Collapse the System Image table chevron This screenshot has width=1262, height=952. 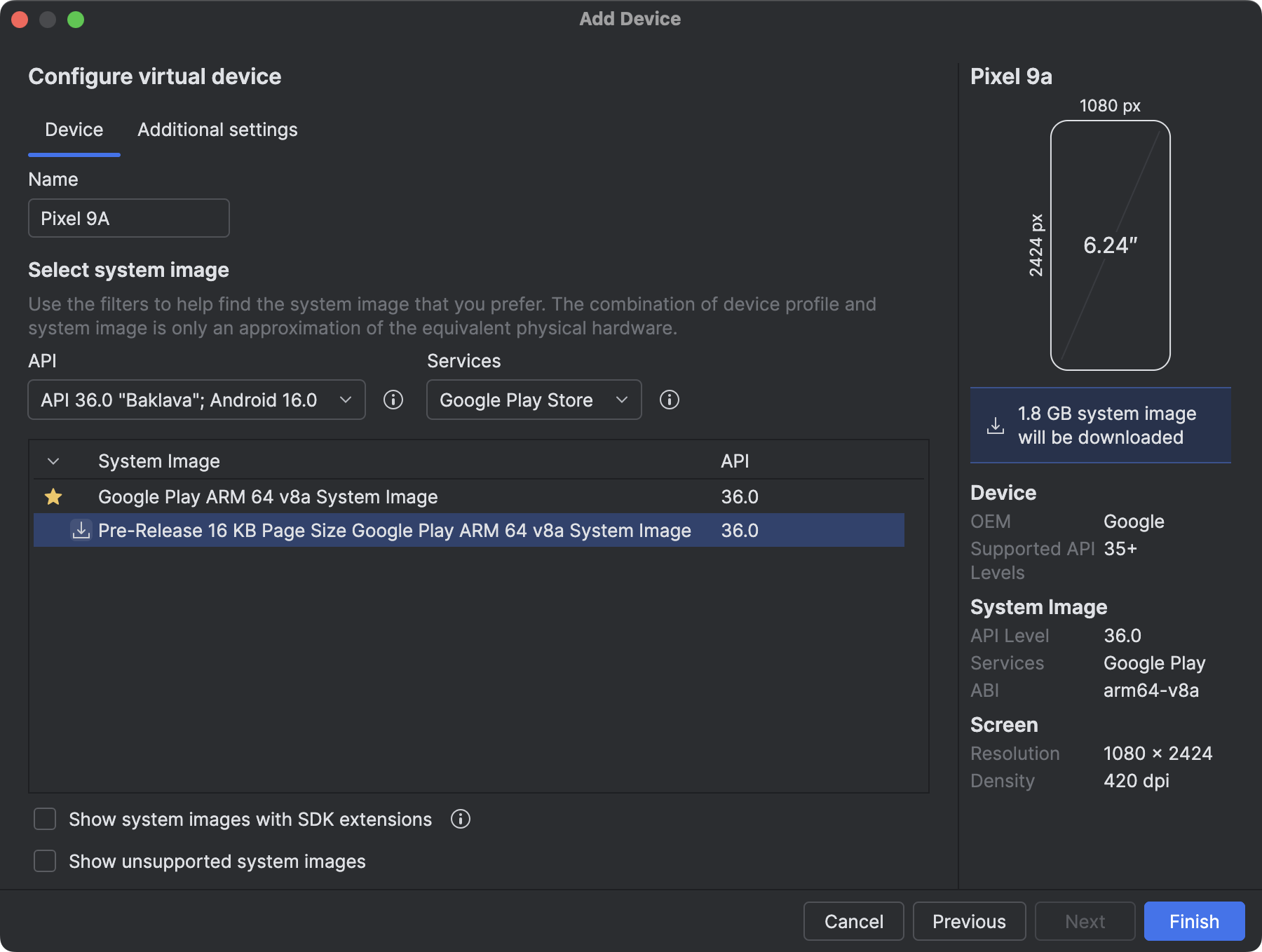[53, 461]
